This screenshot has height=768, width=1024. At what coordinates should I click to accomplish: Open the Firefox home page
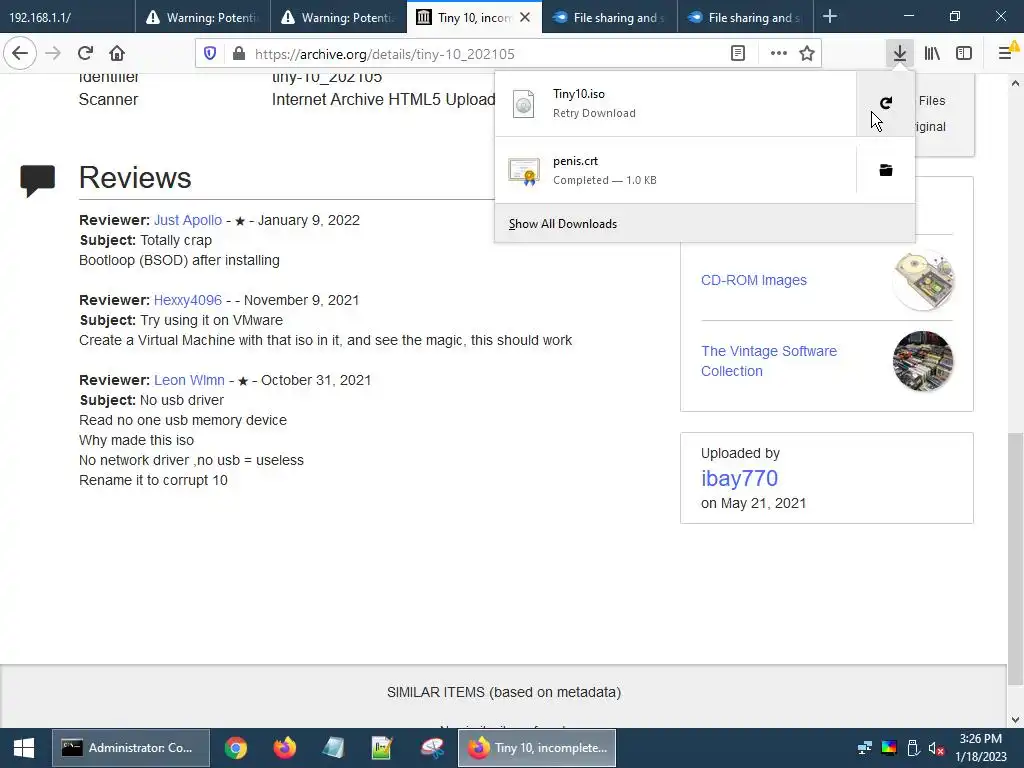tap(117, 54)
